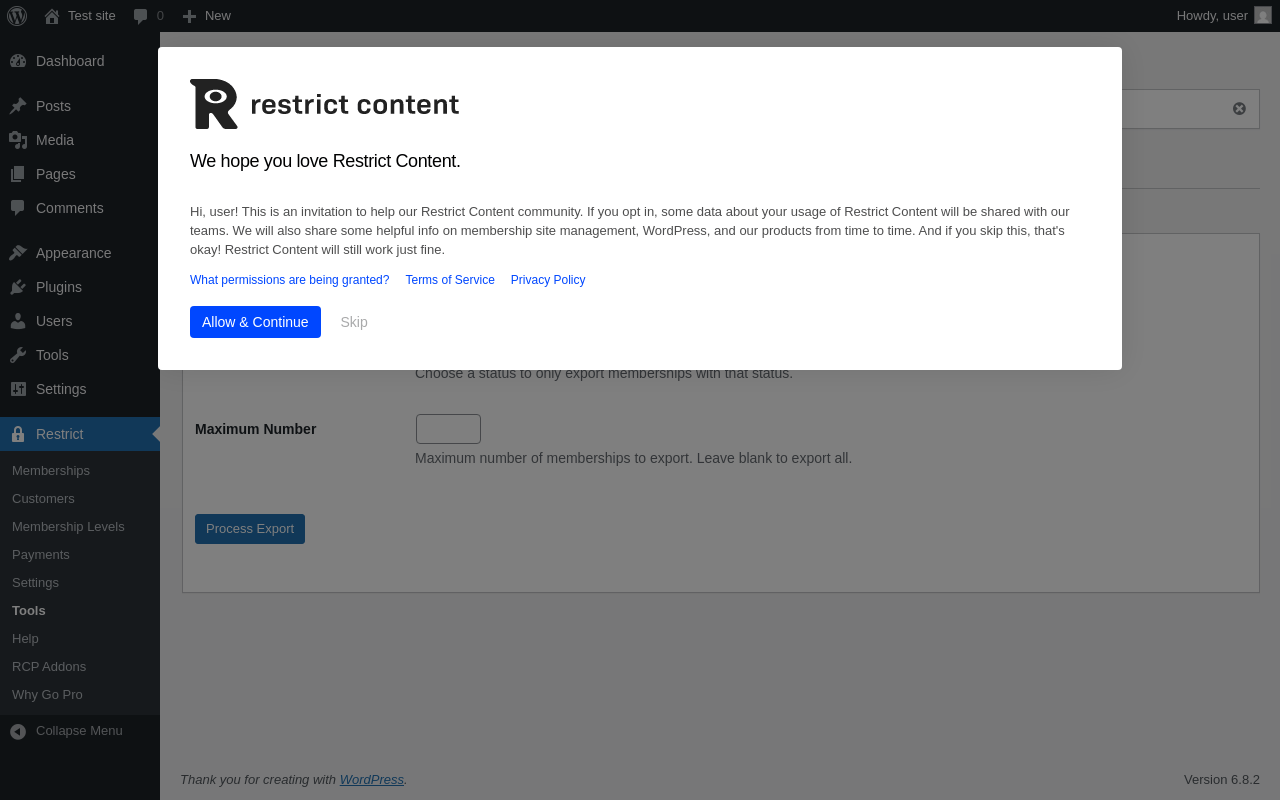Open Users menu item
Viewport: 1280px width, 800px height.
click(x=54, y=321)
